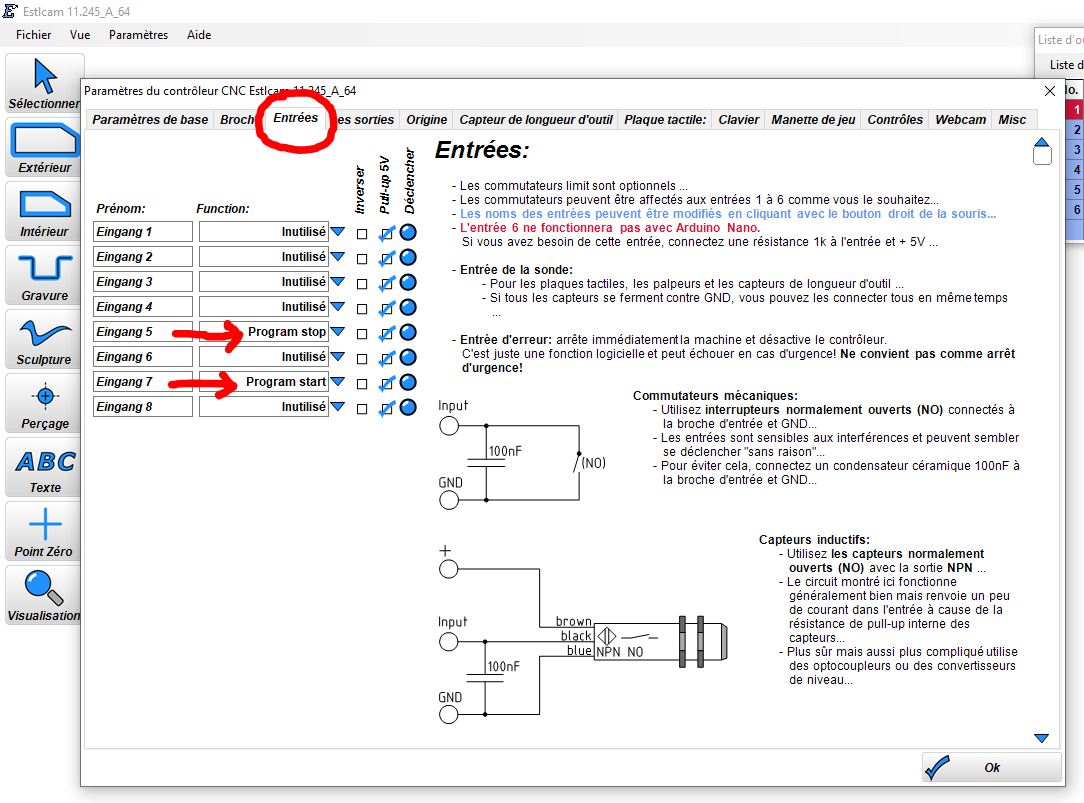Select the Sélectionner arrow tool

coord(43,84)
